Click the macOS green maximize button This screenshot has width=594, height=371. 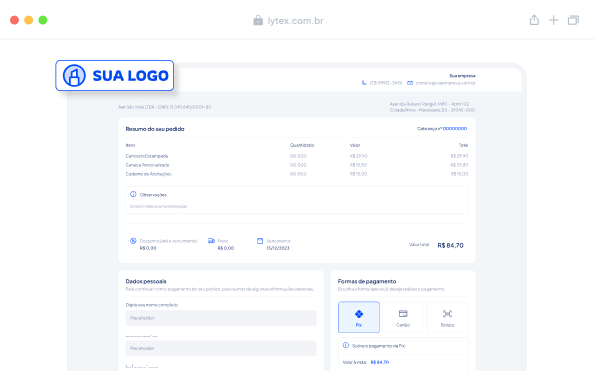(43, 20)
